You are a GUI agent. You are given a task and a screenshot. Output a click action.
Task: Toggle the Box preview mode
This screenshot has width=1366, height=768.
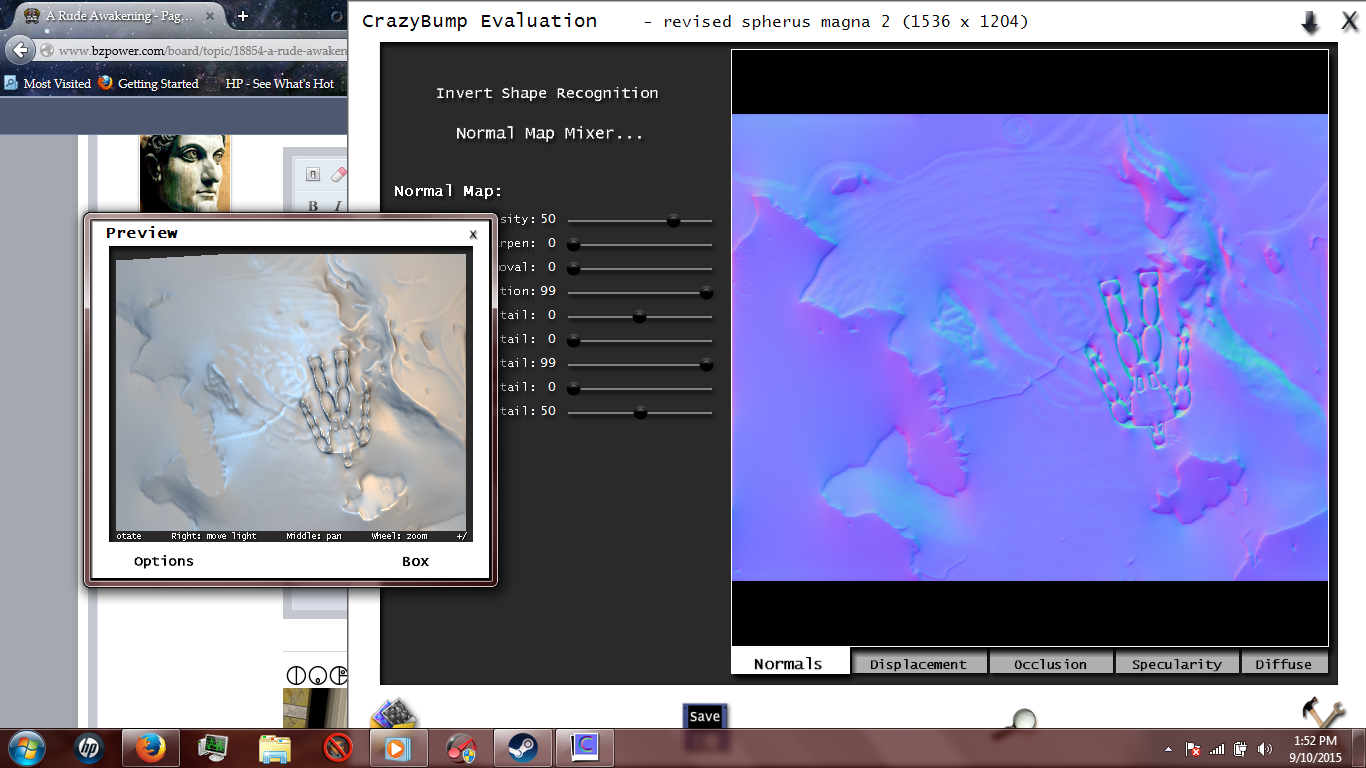tap(415, 561)
